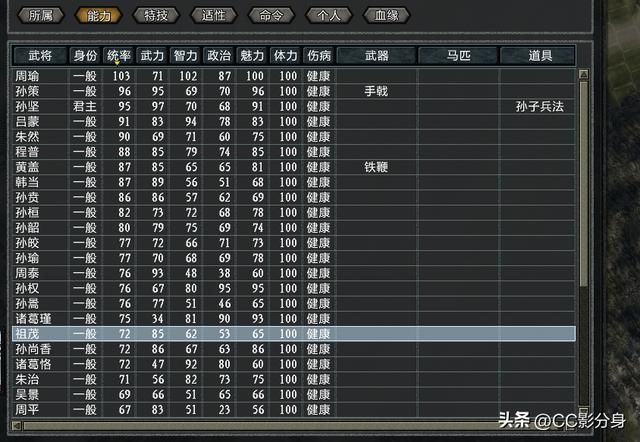This screenshot has width=640, height=442.
Task: Click the vertical scrollbar thumb
Action: [x=584, y=184]
